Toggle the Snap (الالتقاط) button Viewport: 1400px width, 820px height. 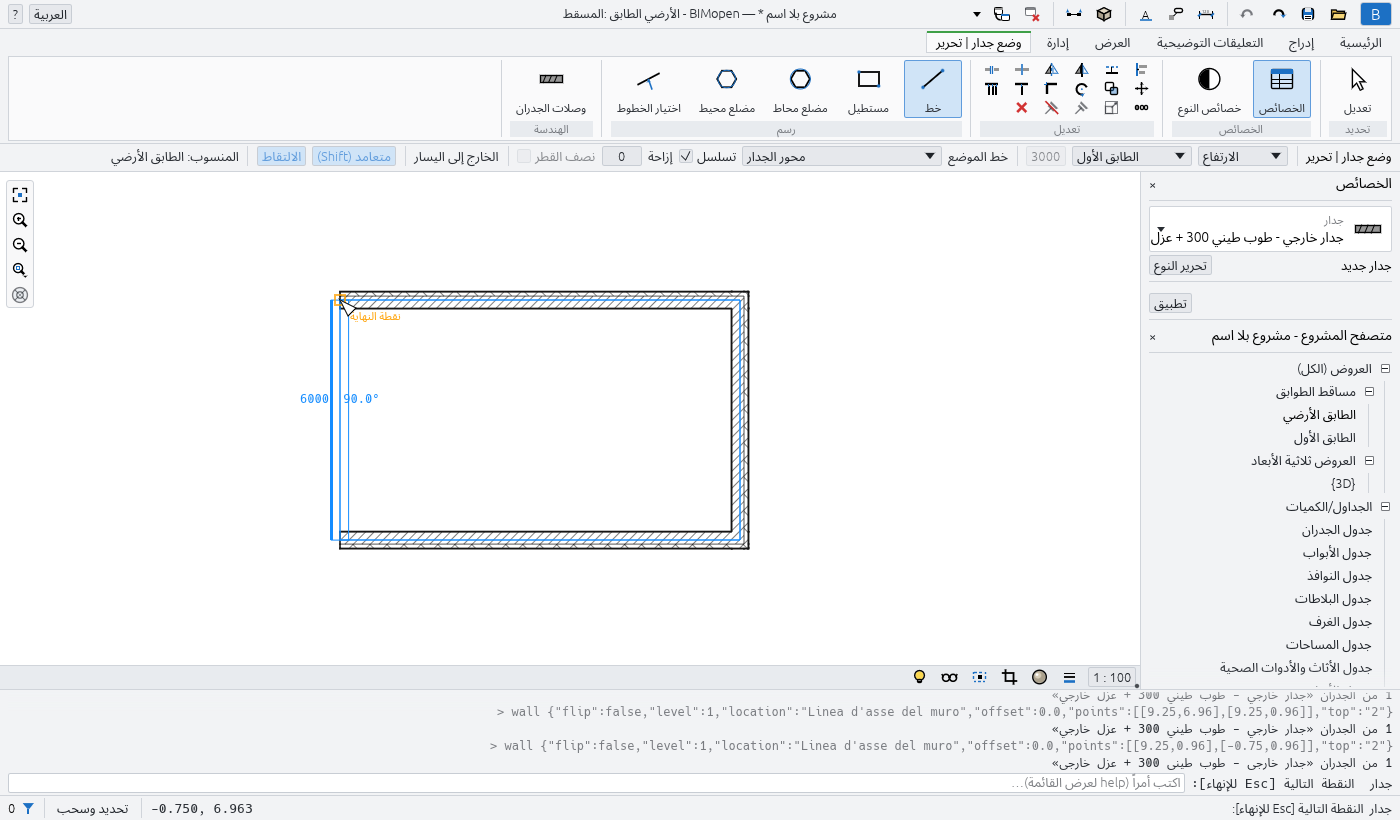pyautogui.click(x=282, y=156)
